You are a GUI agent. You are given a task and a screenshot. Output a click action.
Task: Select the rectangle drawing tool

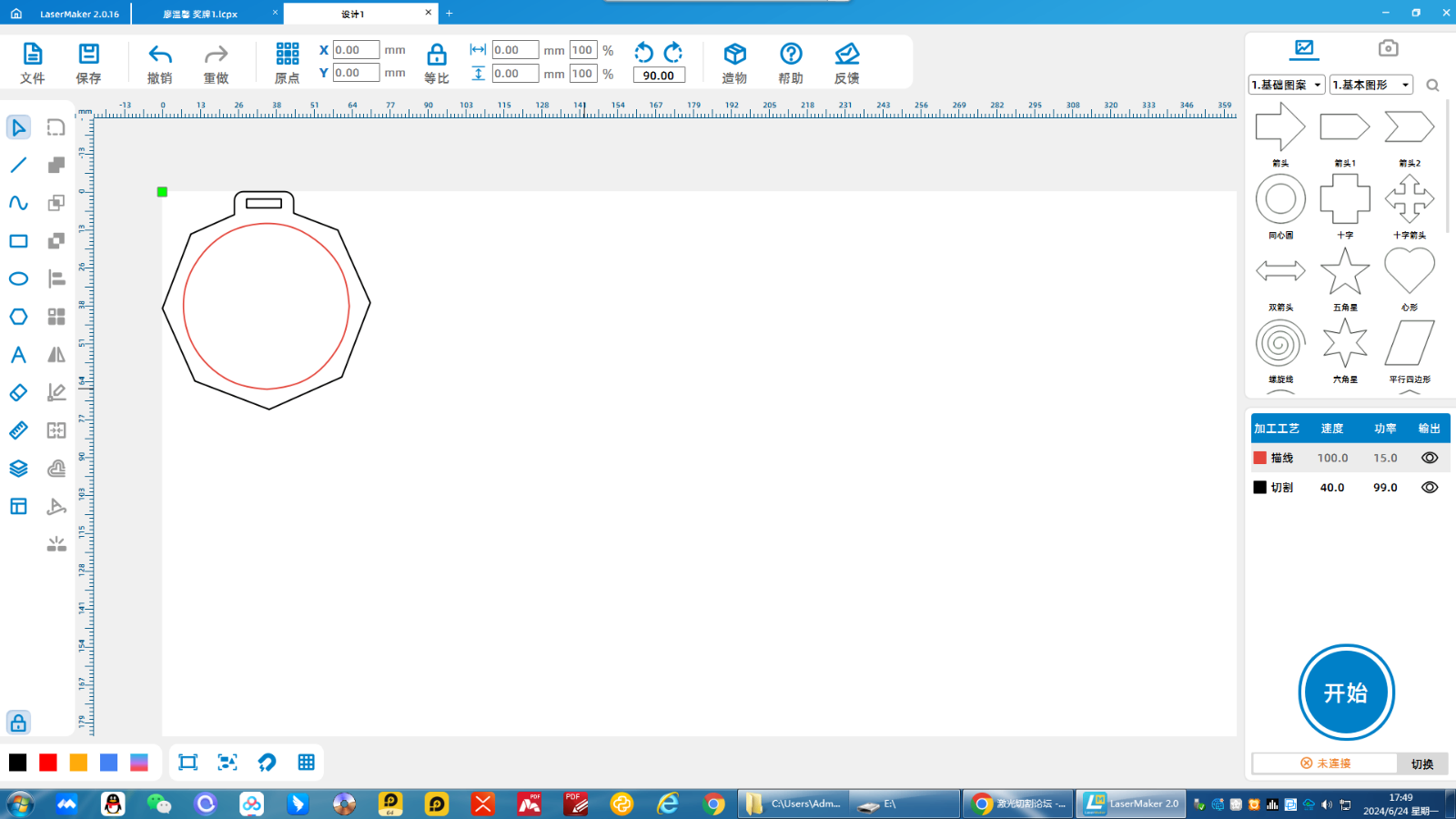click(18, 241)
